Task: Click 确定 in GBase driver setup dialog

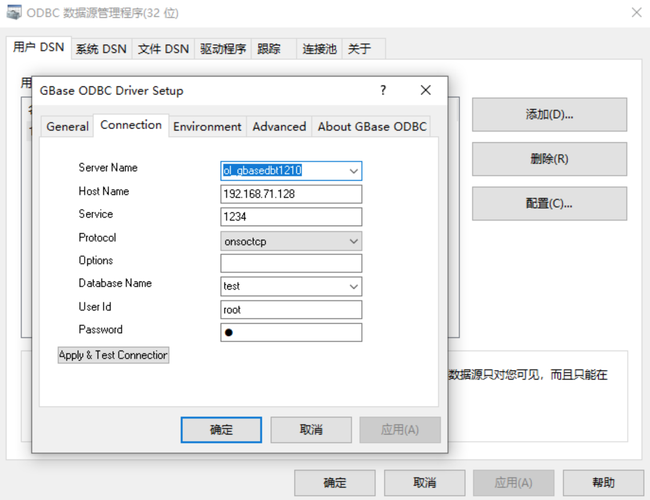Action: coord(221,430)
